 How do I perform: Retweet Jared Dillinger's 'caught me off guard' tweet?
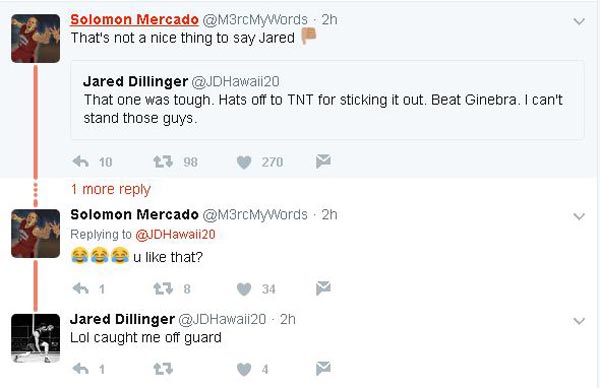pyautogui.click(x=163, y=369)
